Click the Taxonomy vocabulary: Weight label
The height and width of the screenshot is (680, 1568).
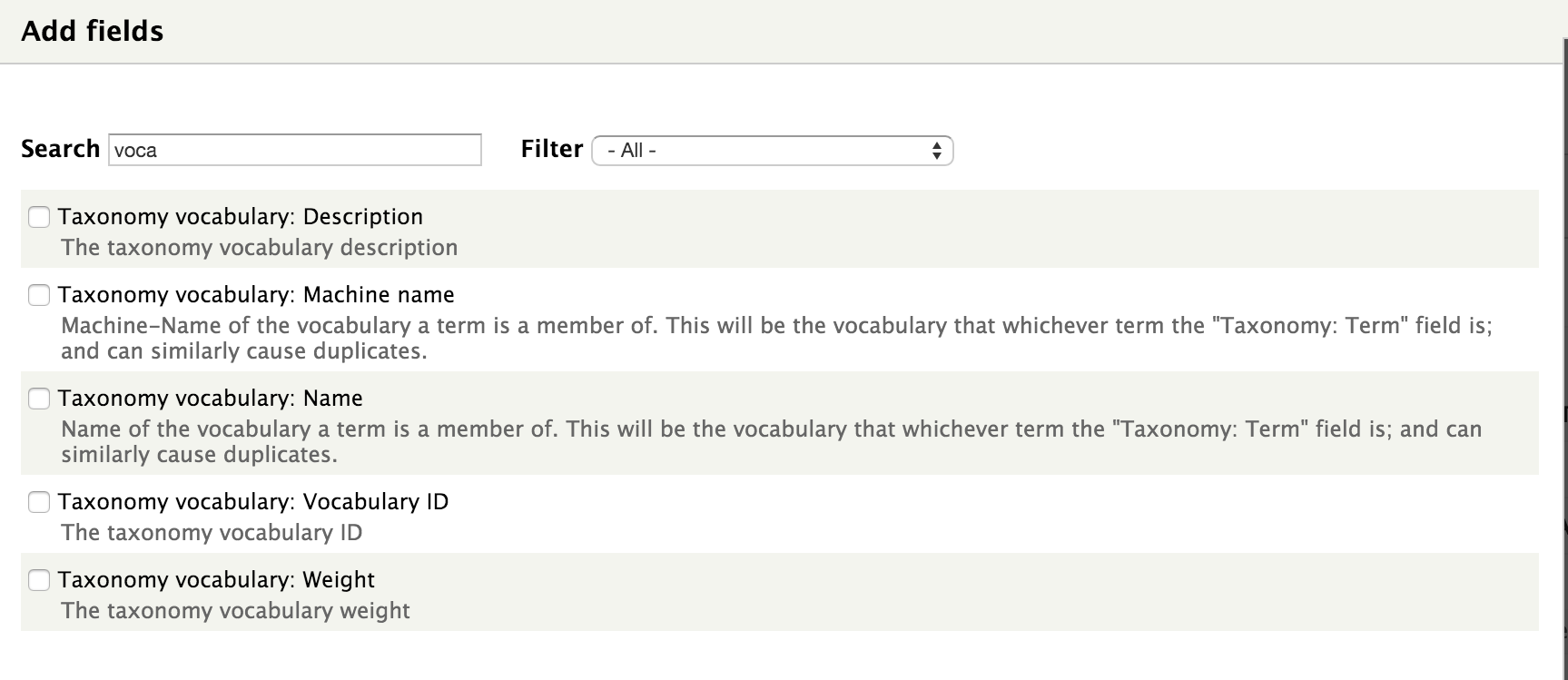[217, 579]
